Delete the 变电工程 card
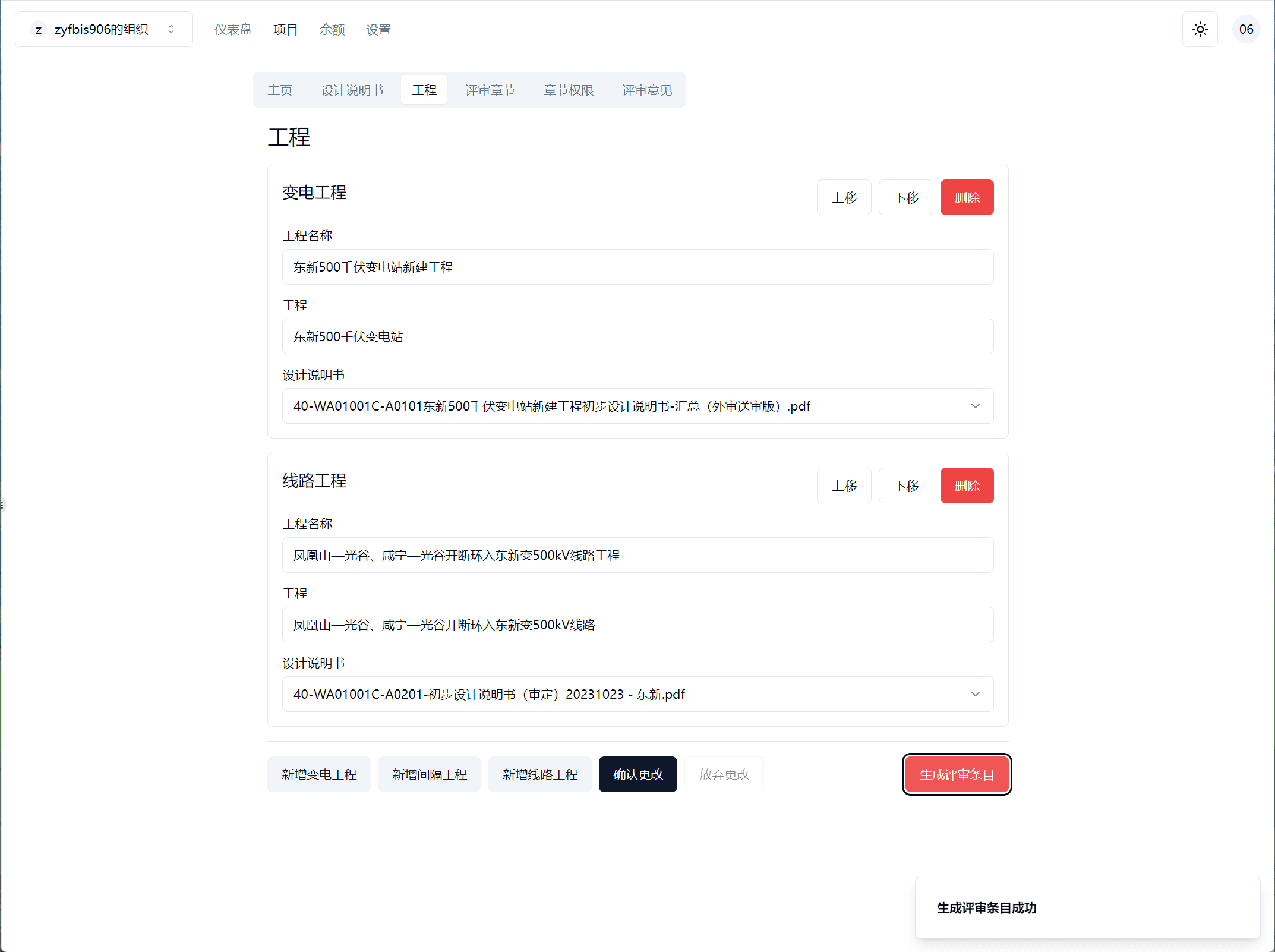The width and height of the screenshot is (1275, 952). 967,197
